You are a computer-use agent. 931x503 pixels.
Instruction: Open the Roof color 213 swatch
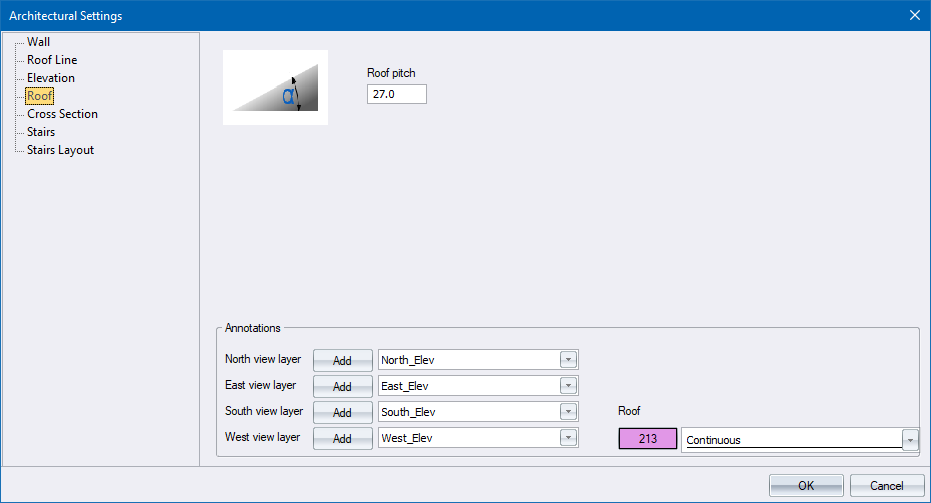pos(647,440)
